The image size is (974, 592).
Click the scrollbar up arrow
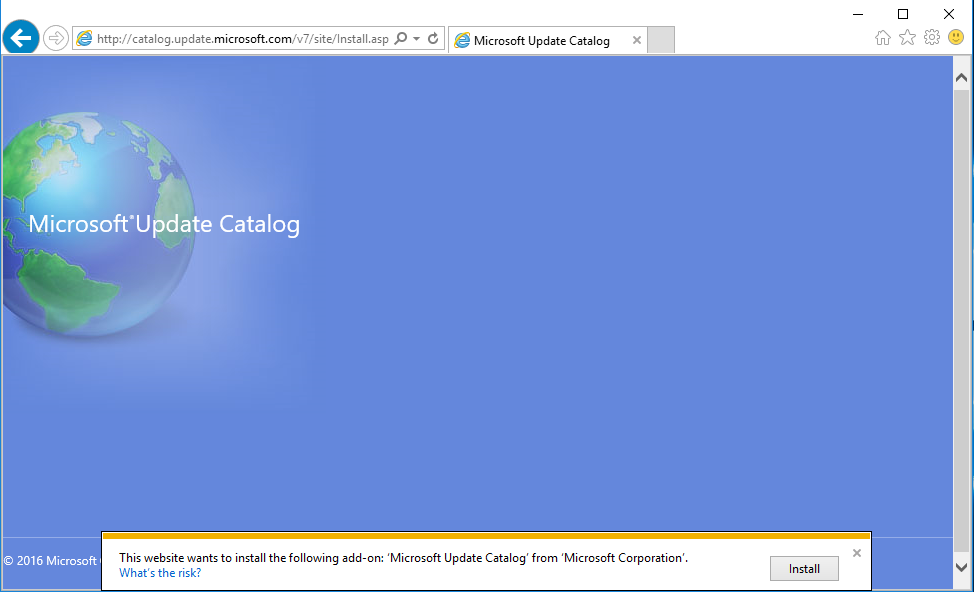click(x=962, y=78)
